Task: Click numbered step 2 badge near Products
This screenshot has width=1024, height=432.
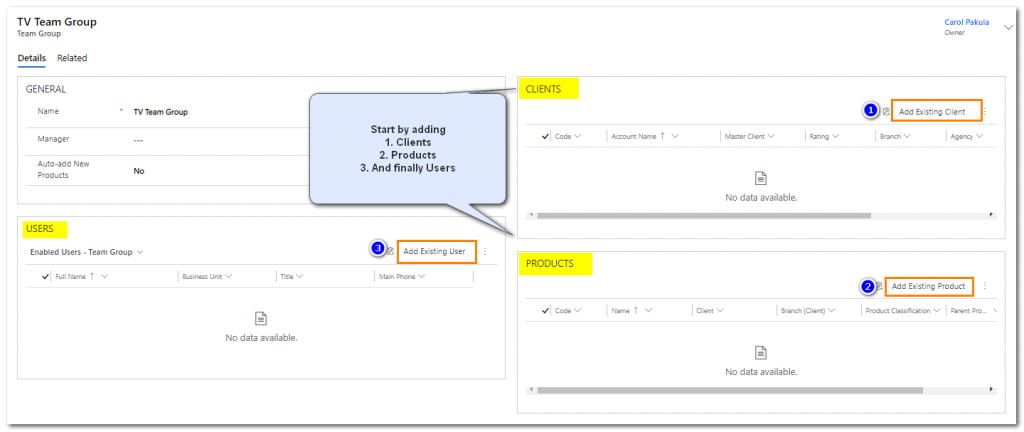Action: (867, 287)
